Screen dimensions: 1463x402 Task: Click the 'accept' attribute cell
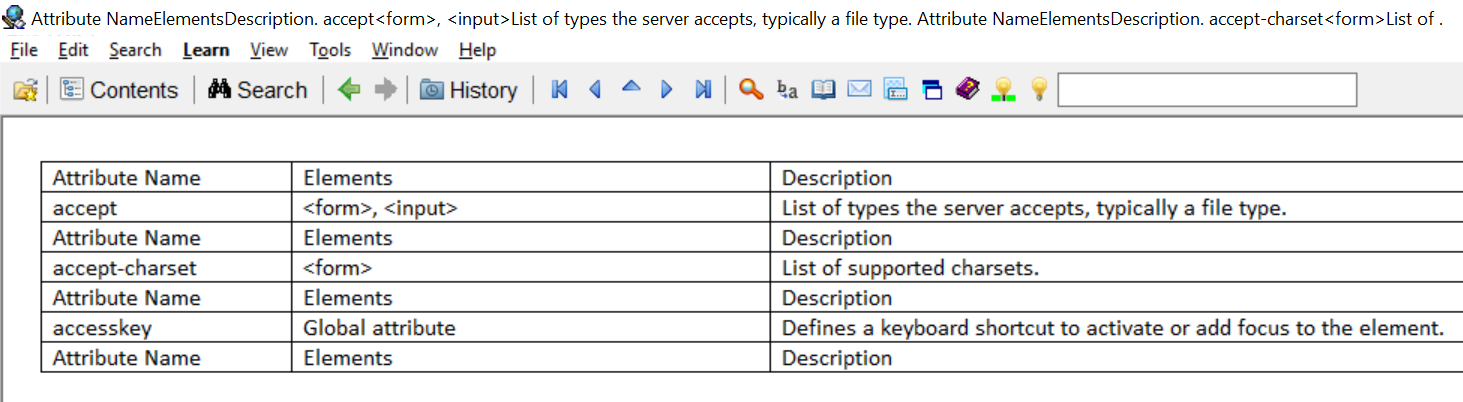pos(166,208)
